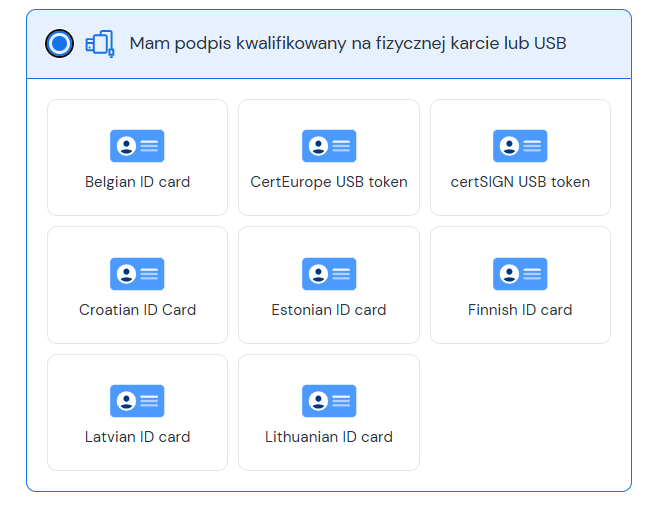The width and height of the screenshot is (662, 516).
Task: Click the Belgian ID card icon
Action: (x=137, y=146)
